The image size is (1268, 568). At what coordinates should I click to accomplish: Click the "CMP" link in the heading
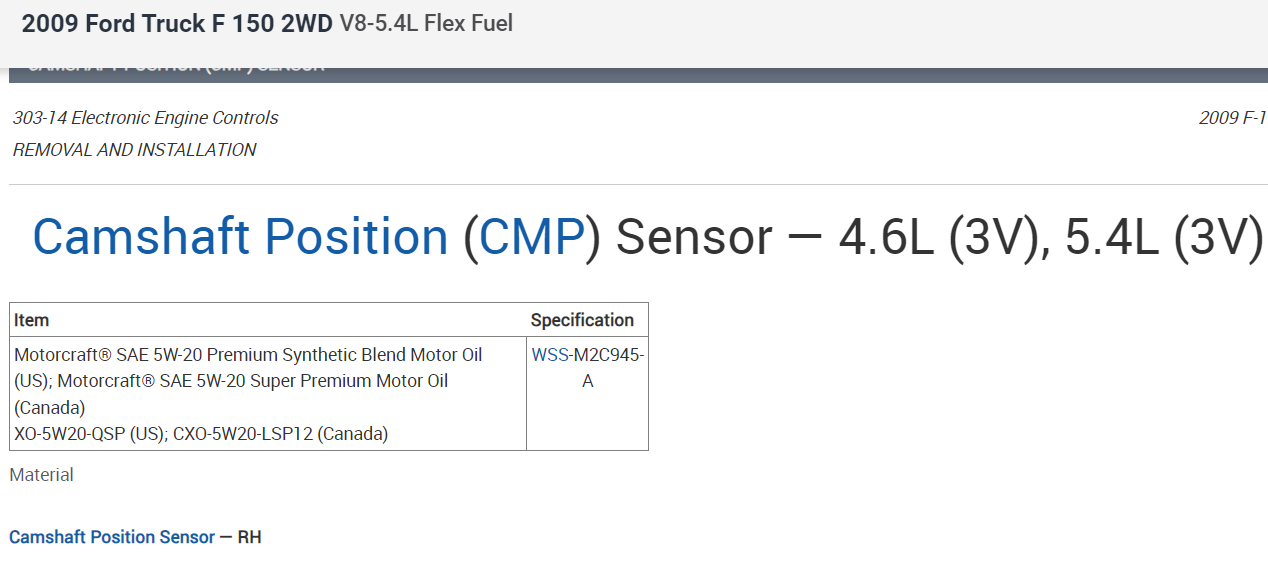click(x=532, y=237)
